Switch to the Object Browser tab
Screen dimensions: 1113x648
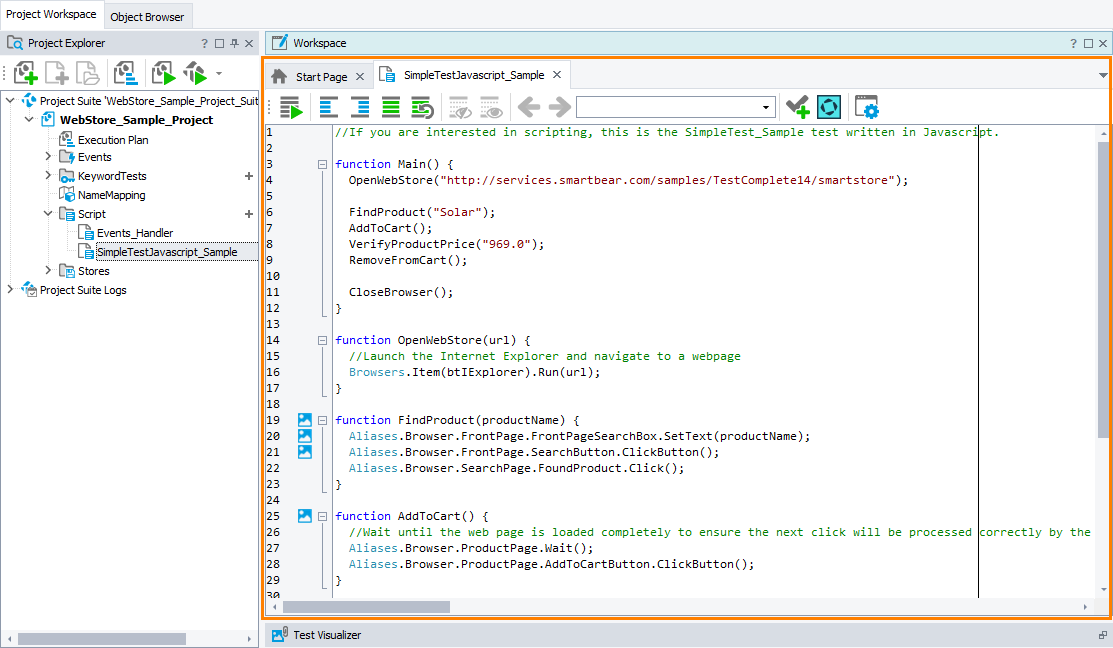pyautogui.click(x=147, y=16)
